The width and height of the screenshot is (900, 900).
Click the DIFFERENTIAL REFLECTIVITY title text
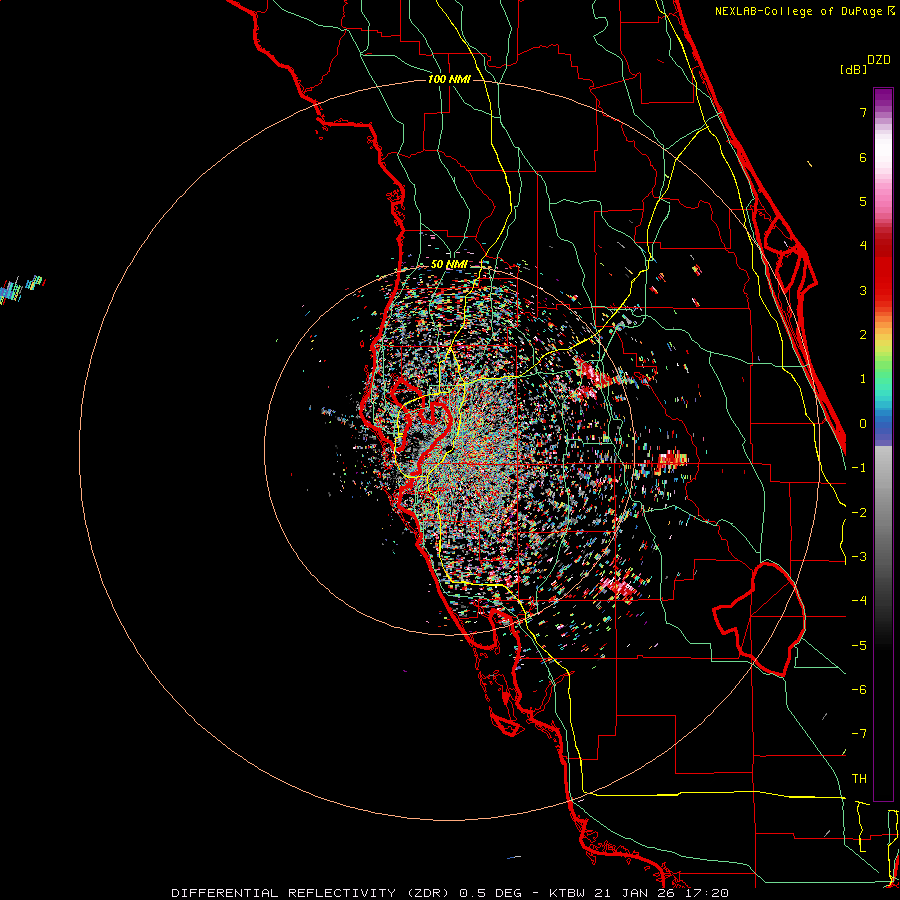pyautogui.click(x=284, y=893)
